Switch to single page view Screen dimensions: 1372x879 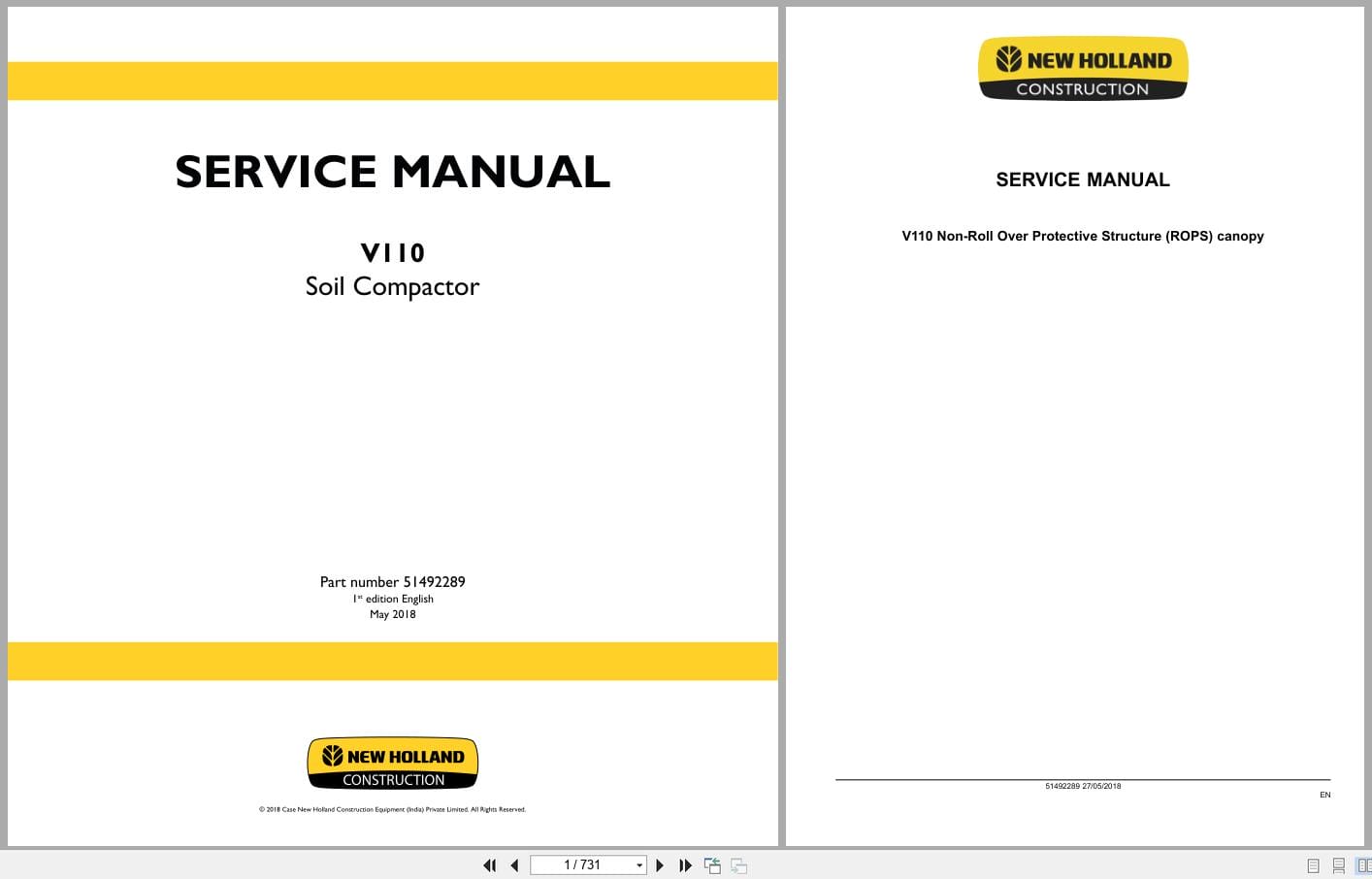[1313, 865]
